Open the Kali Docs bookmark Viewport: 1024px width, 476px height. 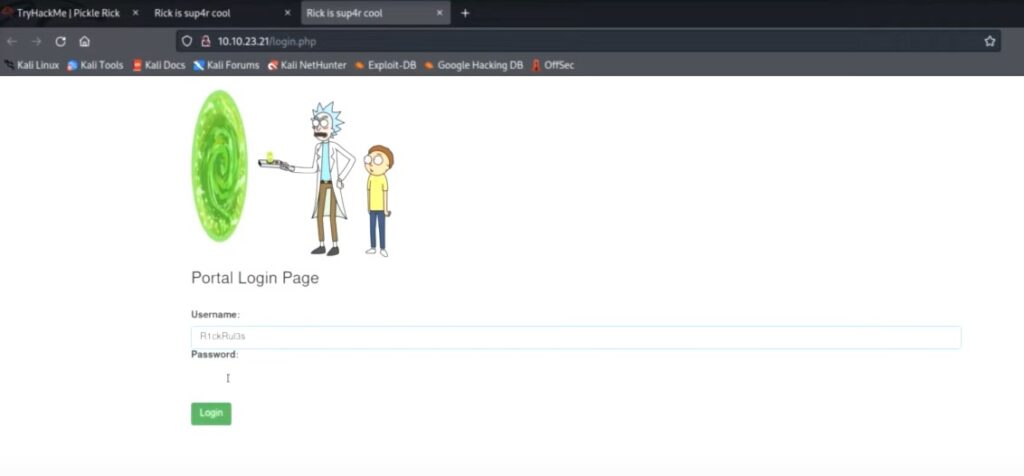pyautogui.click(x=159, y=65)
